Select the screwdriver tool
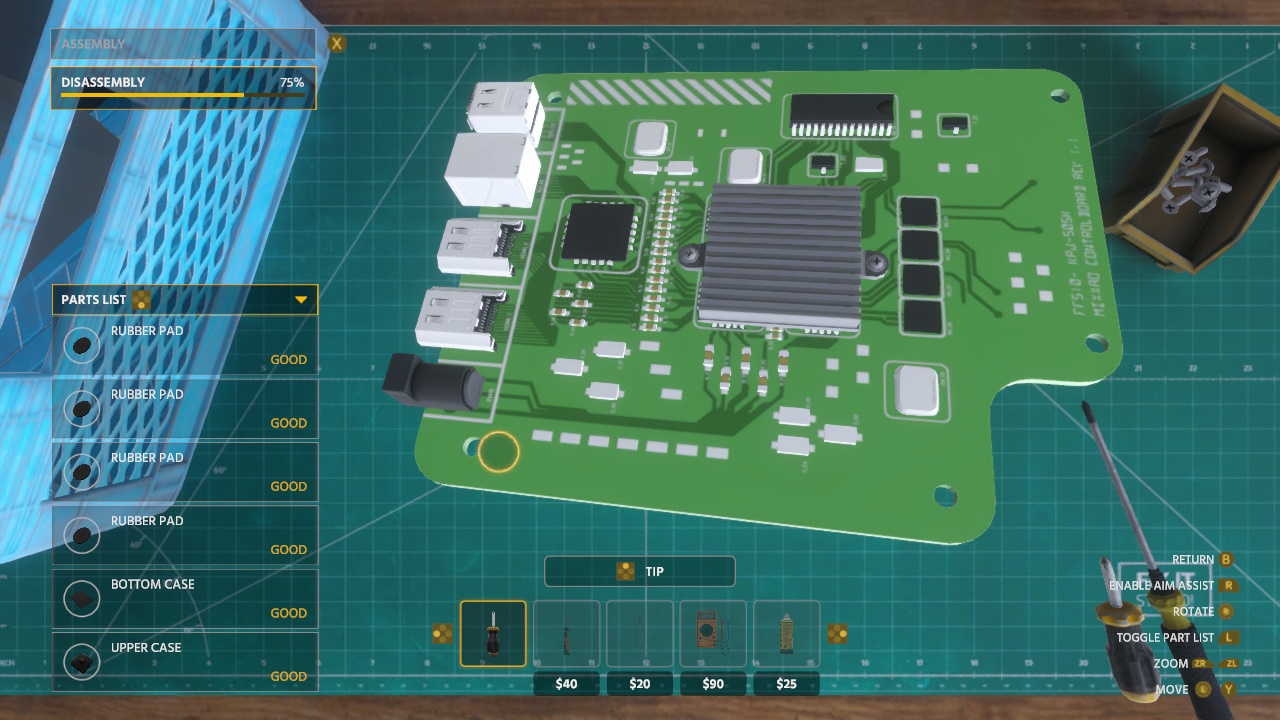This screenshot has width=1280, height=720. point(493,632)
